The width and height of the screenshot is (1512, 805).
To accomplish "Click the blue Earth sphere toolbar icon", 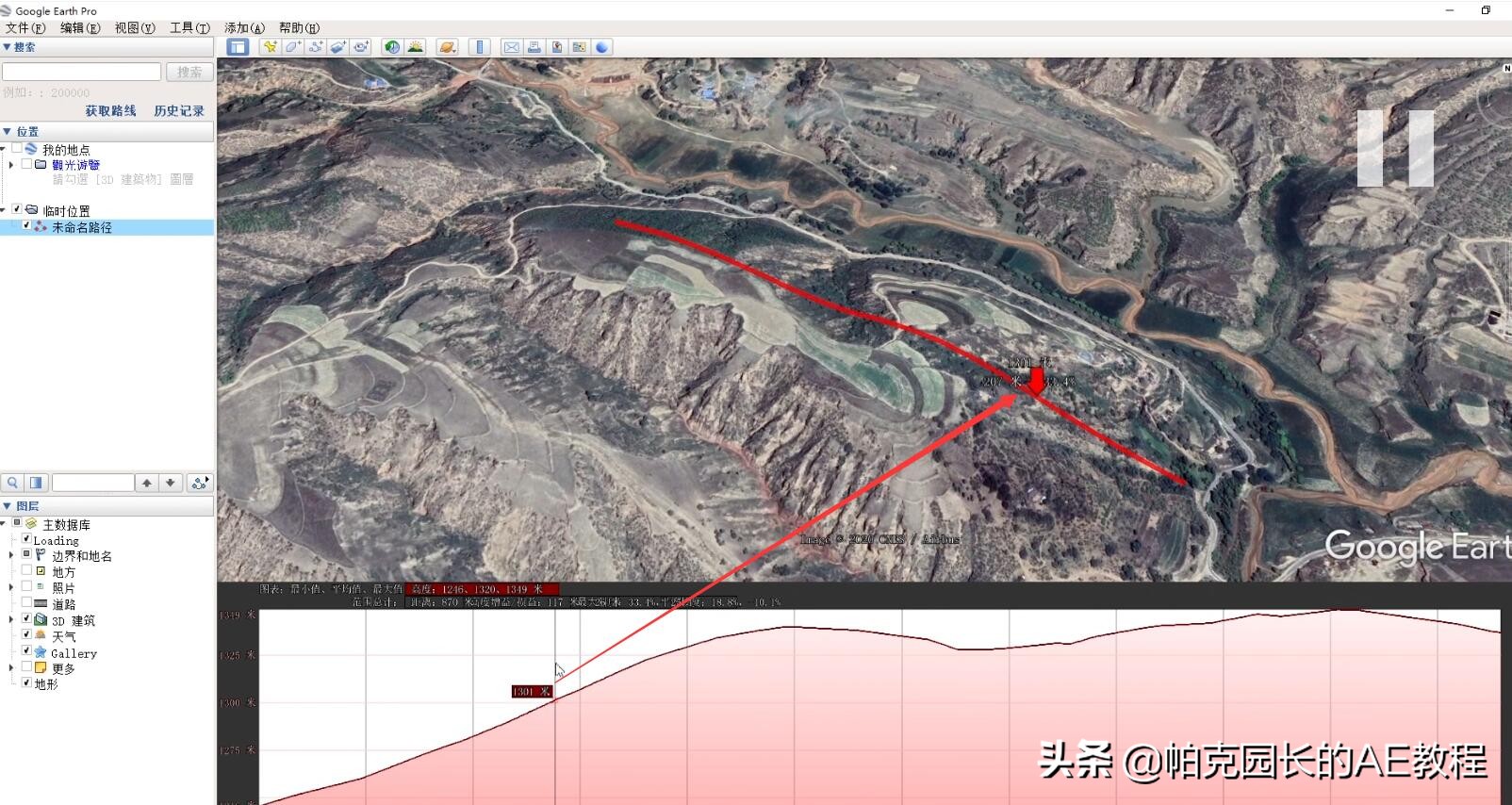I will pos(601,47).
